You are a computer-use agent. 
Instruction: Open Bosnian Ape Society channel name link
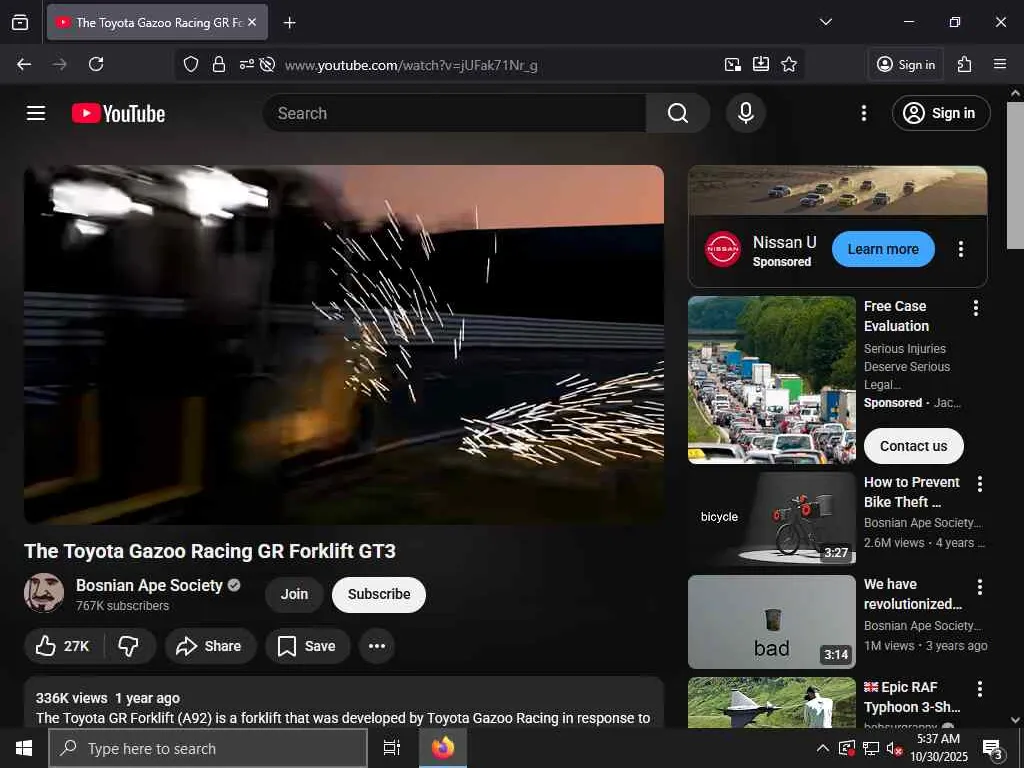149,585
